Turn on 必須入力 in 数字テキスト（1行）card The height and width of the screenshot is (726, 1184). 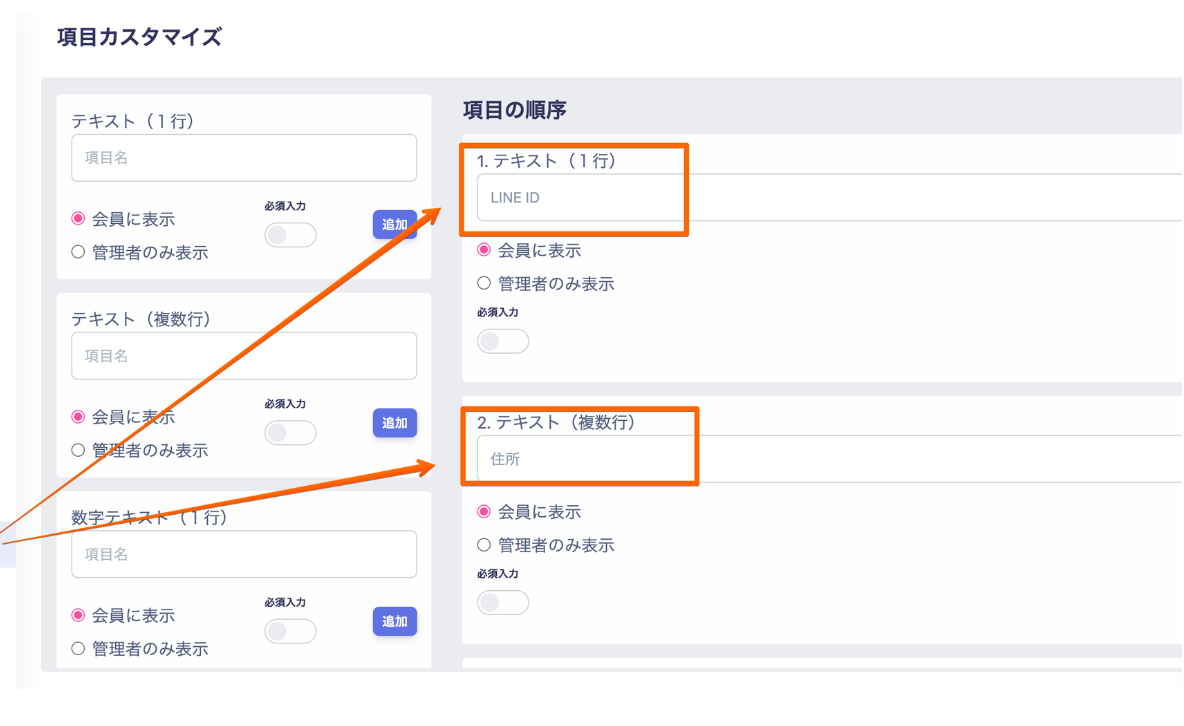click(290, 631)
